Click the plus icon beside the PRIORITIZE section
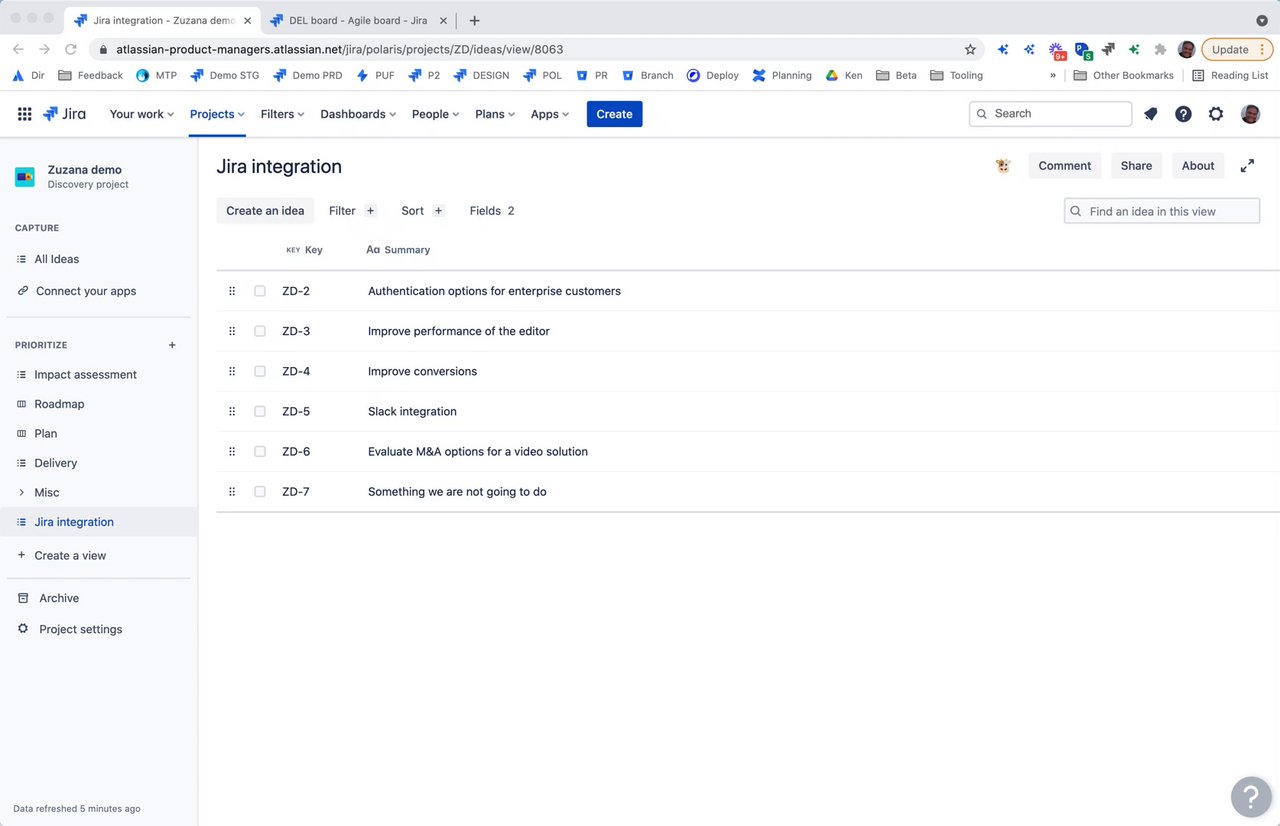Image resolution: width=1280 pixels, height=826 pixels. click(172, 345)
